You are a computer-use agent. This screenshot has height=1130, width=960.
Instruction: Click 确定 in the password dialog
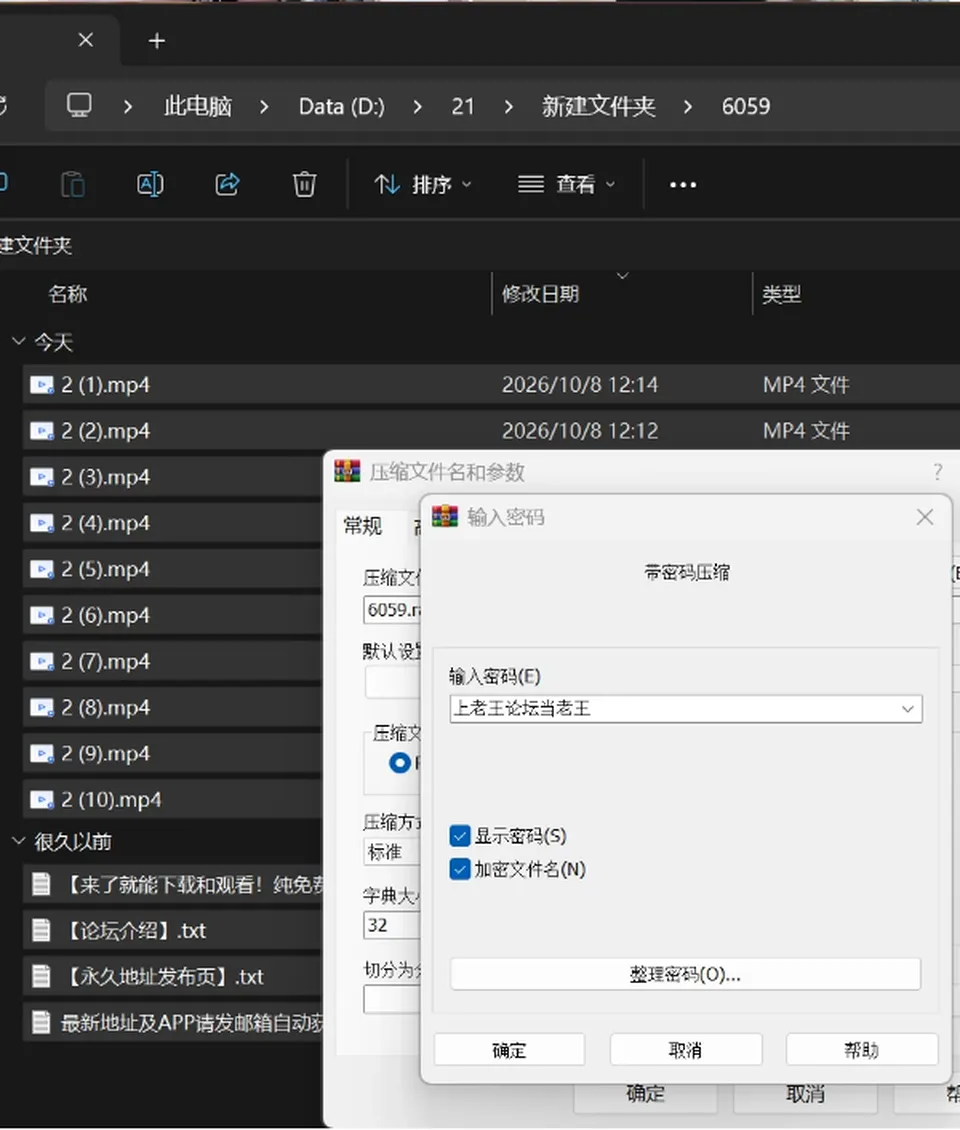pos(510,1050)
